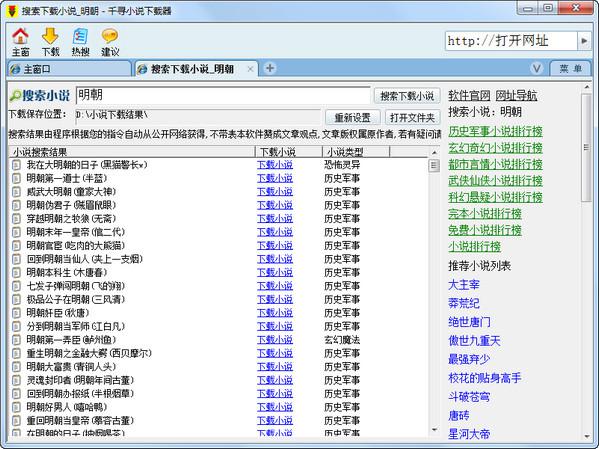Minimize the 千寻小说下载器 window

[x=528, y=8]
